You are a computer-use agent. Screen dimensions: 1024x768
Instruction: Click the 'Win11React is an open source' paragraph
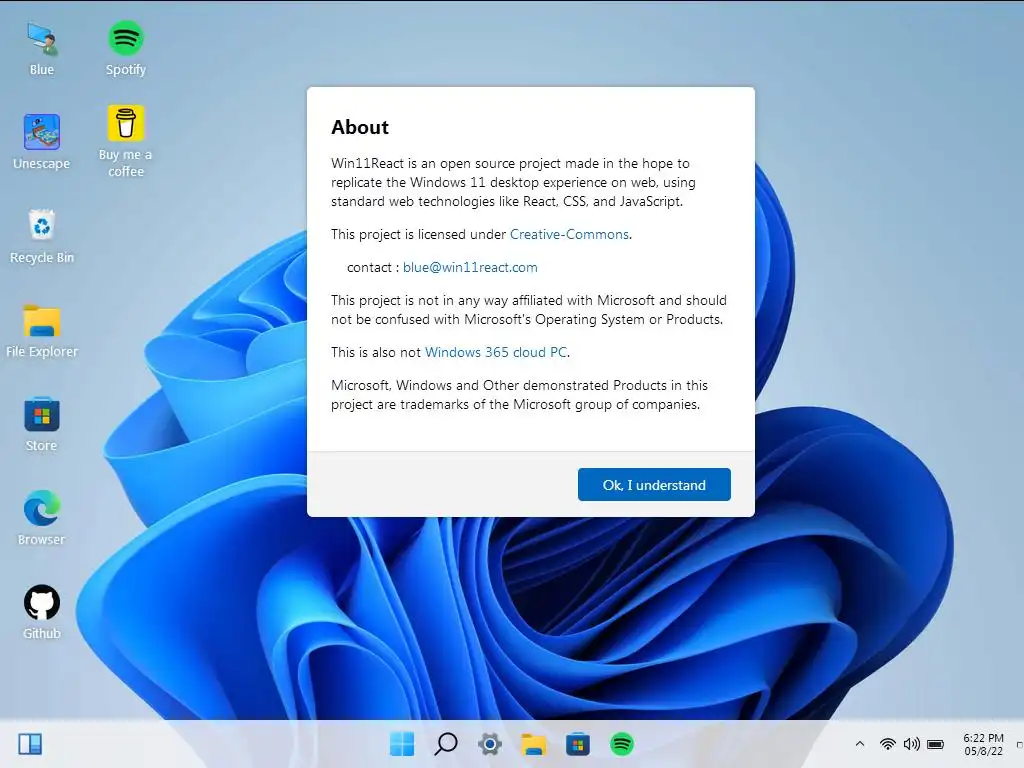[x=513, y=182]
